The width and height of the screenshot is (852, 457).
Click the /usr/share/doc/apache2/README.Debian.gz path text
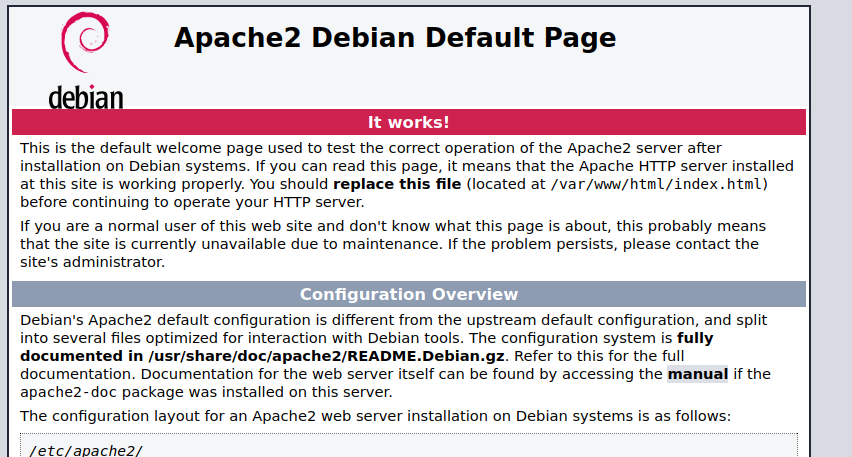(326, 356)
